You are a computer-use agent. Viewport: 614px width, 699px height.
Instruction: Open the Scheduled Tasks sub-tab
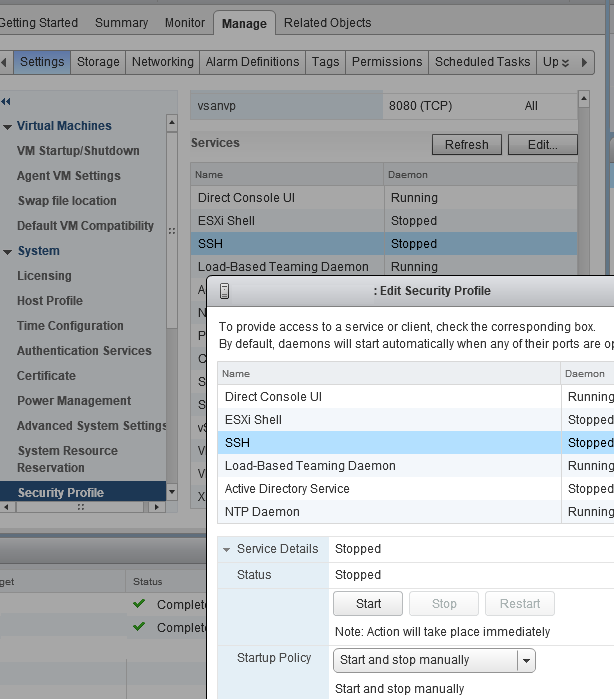tap(482, 62)
